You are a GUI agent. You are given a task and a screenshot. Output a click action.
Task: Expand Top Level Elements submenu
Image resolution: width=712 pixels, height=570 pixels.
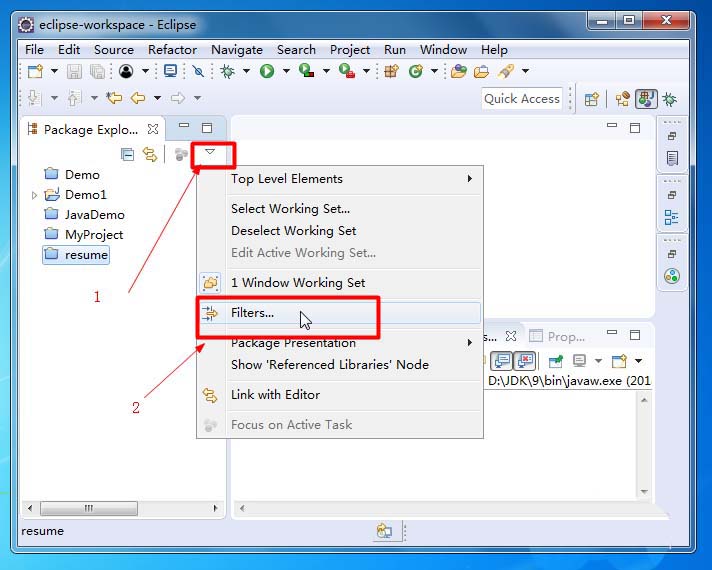pyautogui.click(x=339, y=179)
